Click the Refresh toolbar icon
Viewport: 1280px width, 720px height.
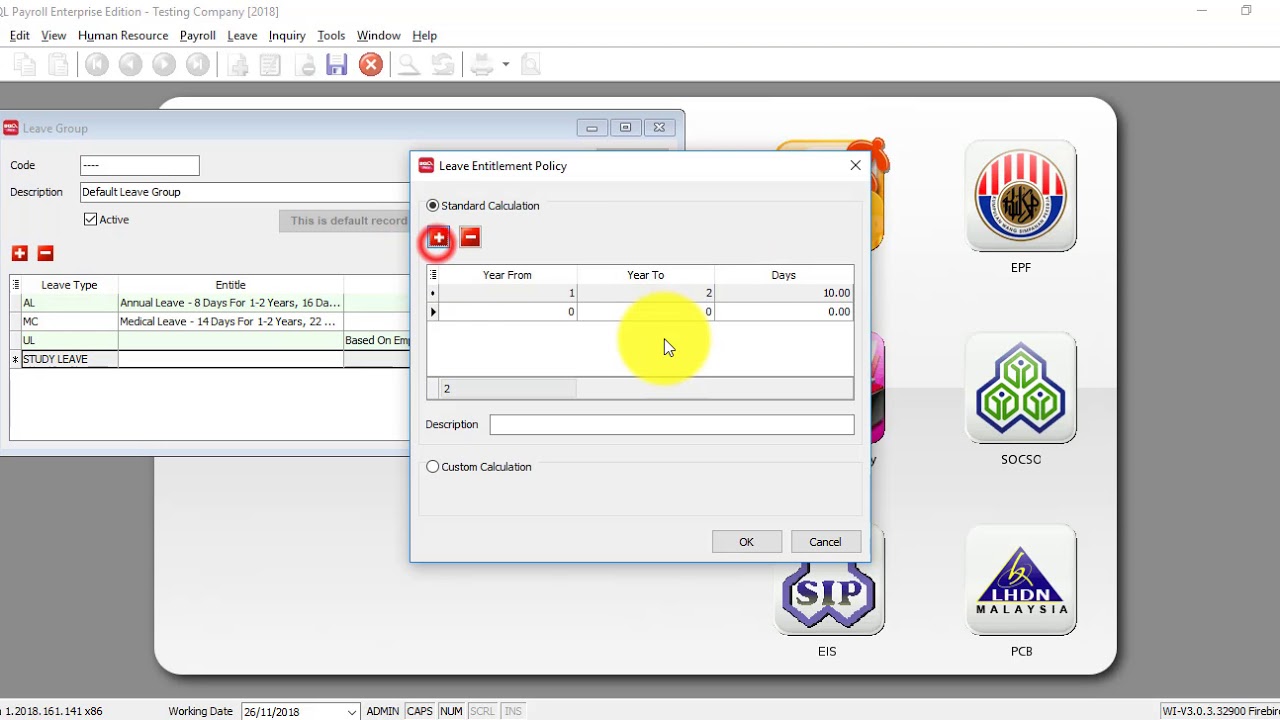coord(442,65)
